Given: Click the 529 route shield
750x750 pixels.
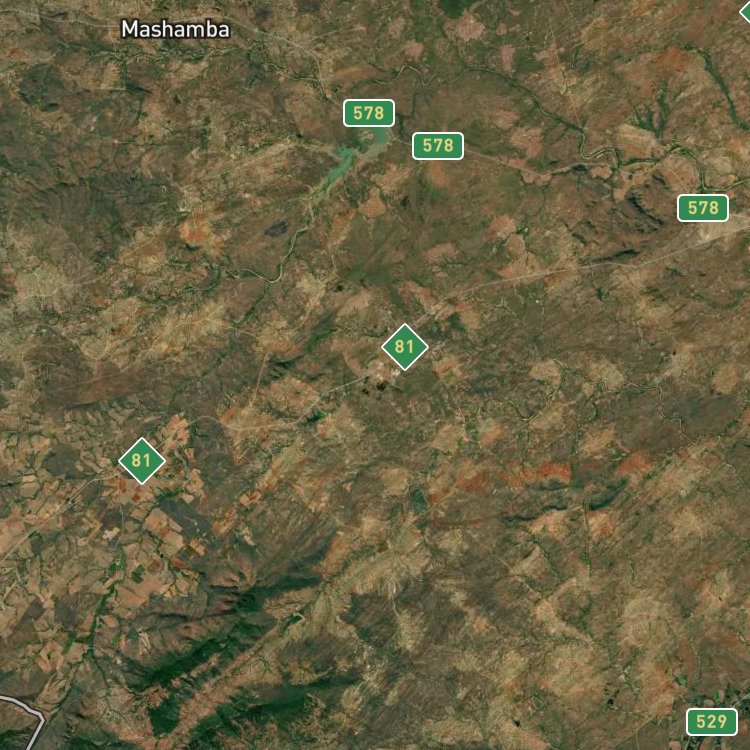Looking at the screenshot, I should tap(711, 722).
